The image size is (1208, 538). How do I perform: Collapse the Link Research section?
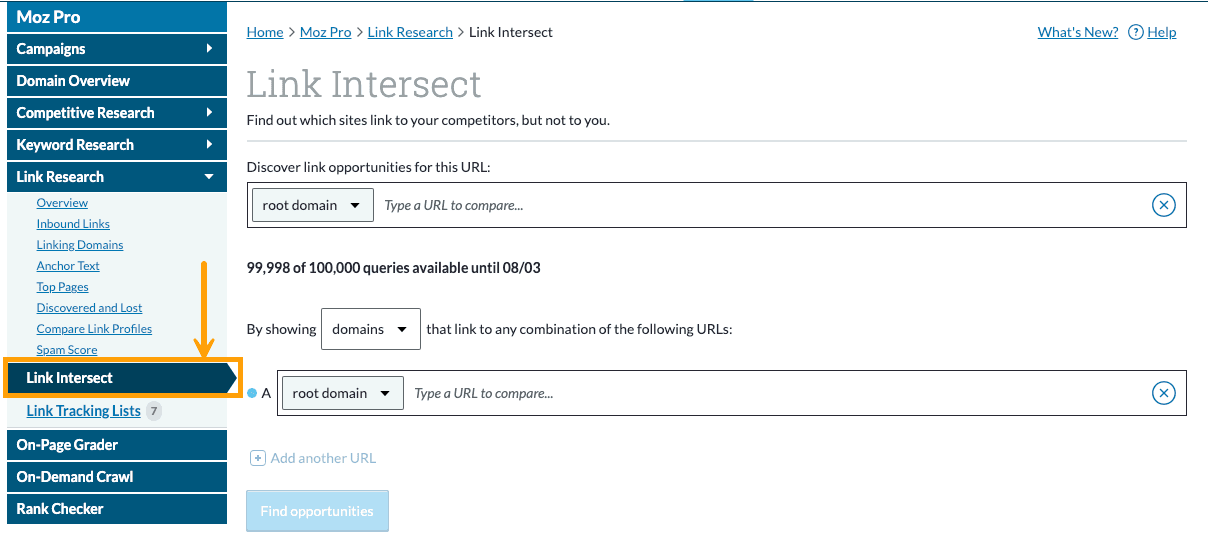pos(209,176)
